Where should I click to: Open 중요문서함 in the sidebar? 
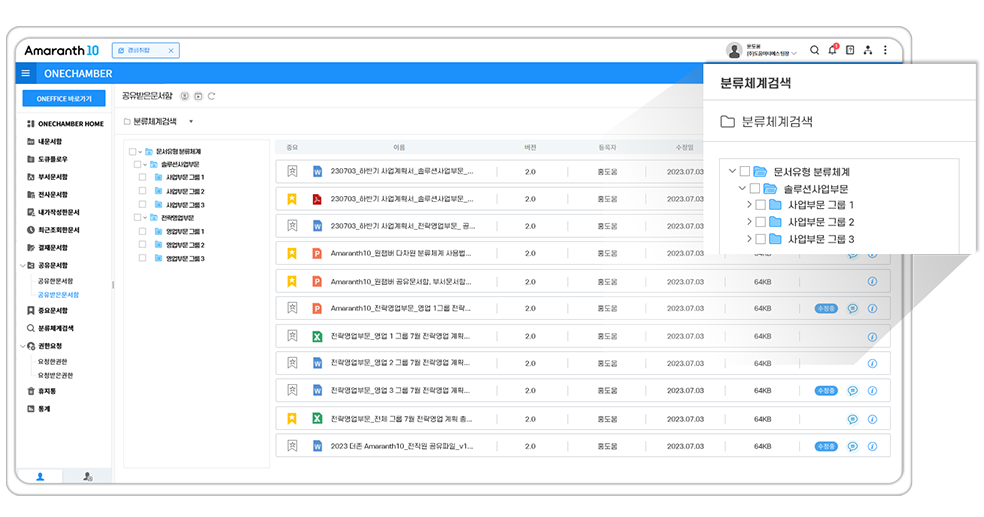coord(52,311)
